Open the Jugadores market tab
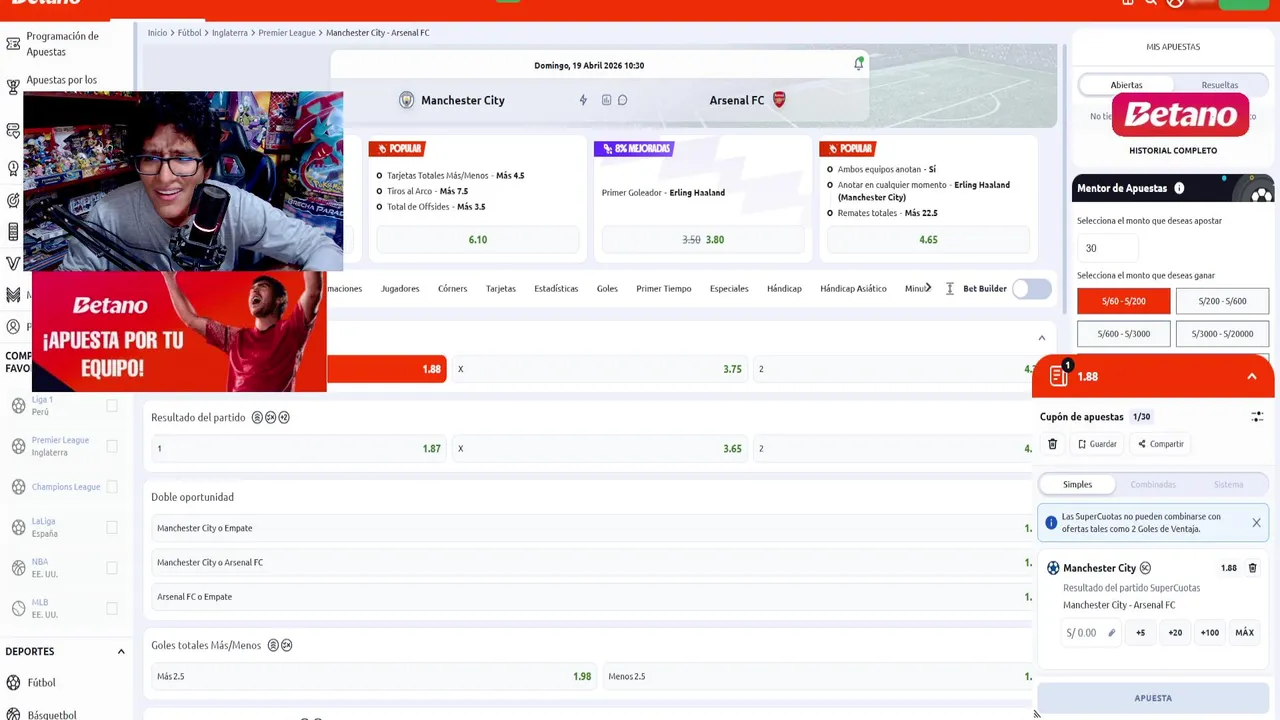This screenshot has height=720, width=1280. click(400, 289)
